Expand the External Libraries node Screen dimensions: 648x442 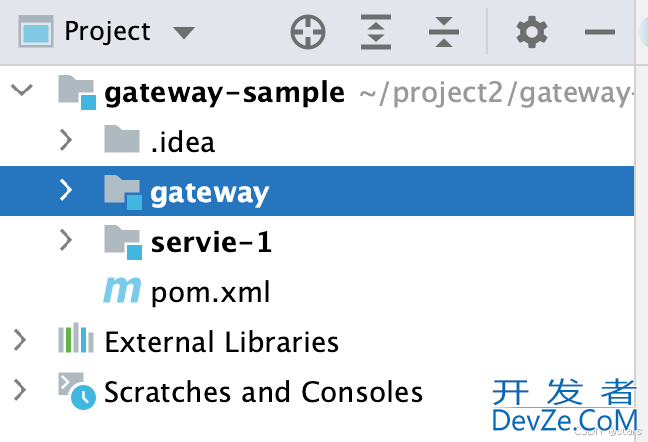pyautogui.click(x=20, y=340)
